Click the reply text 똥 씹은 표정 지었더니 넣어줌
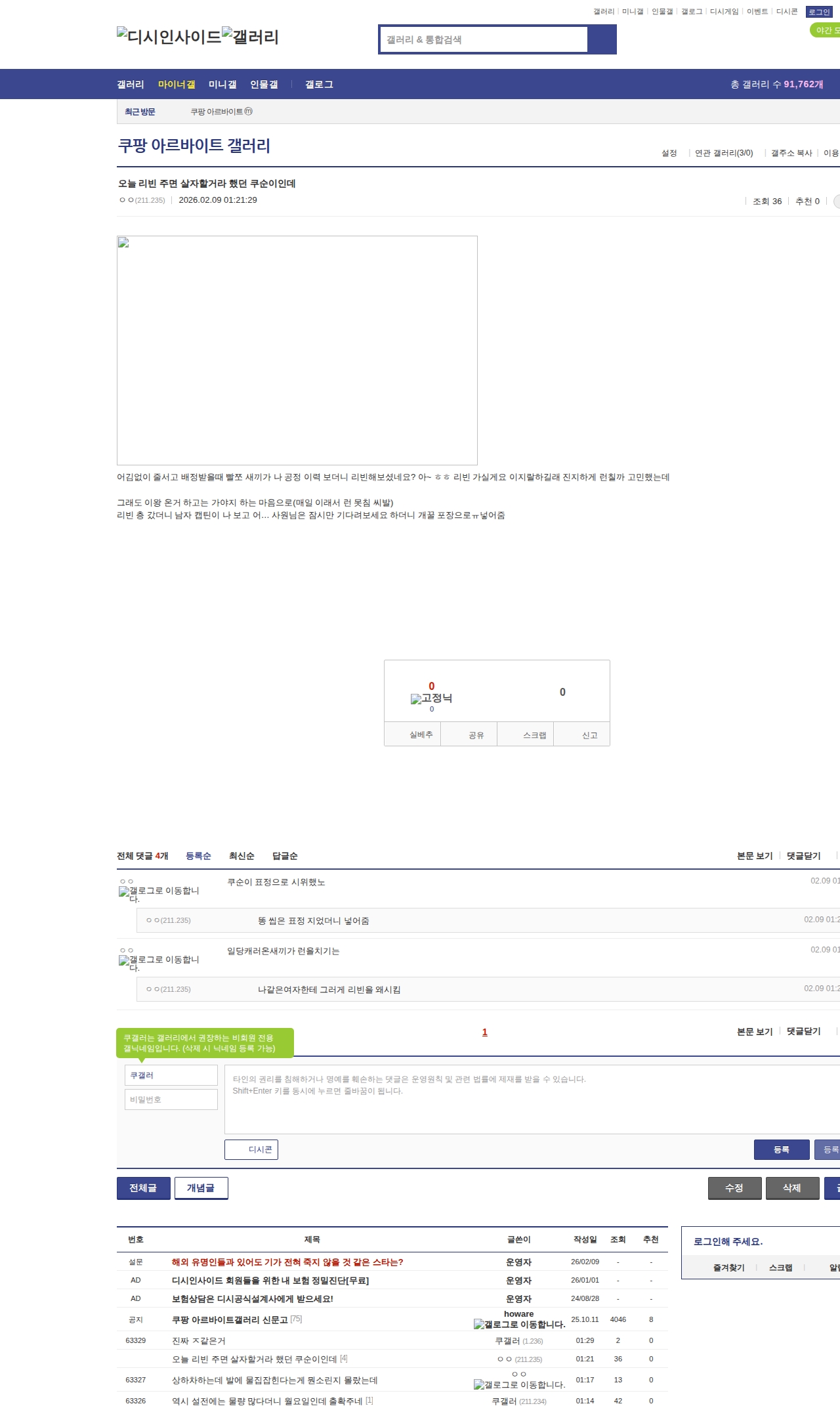The height and width of the screenshot is (1408, 840). (314, 921)
